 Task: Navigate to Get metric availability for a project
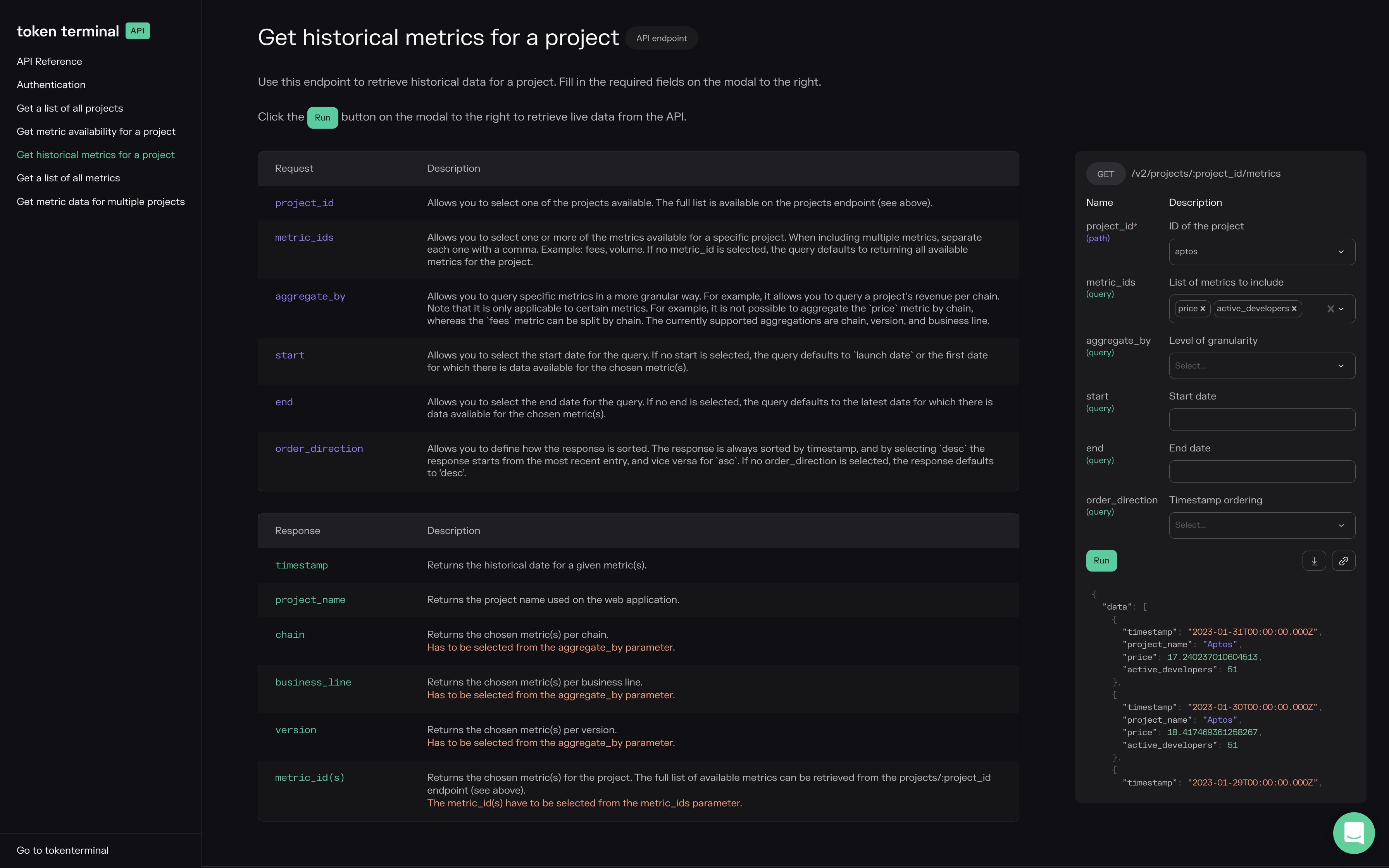(x=96, y=131)
